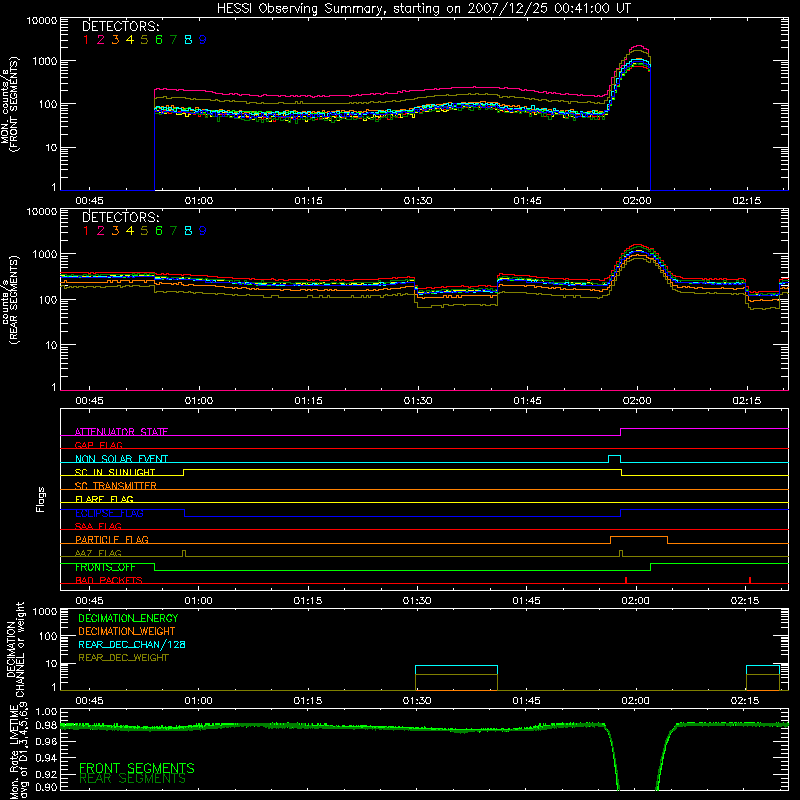The width and height of the screenshot is (800, 800).
Task: Select detector 1 in front segments legend
Action: click(86, 40)
